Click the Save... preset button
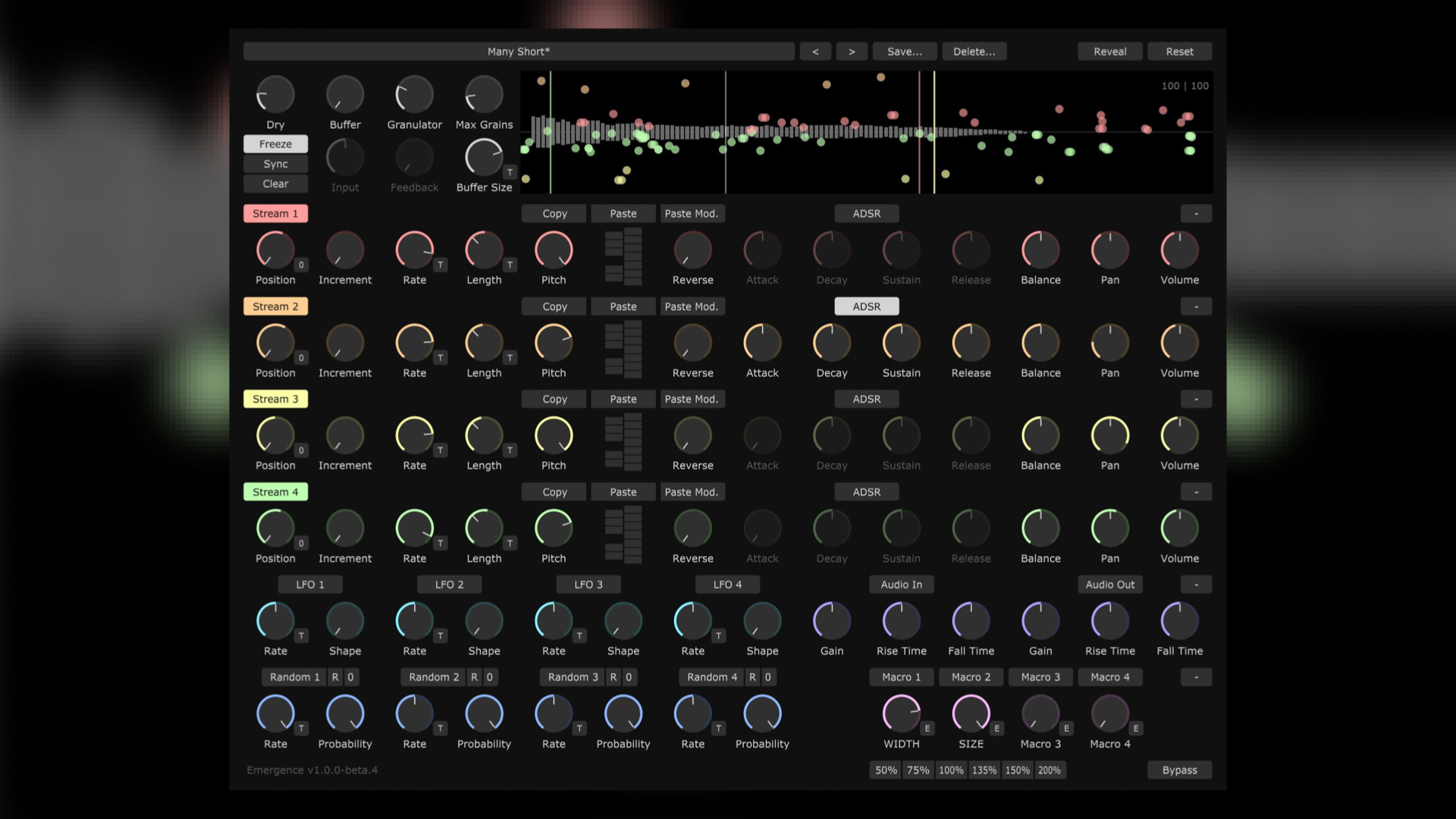Image resolution: width=1456 pixels, height=819 pixels. click(905, 52)
